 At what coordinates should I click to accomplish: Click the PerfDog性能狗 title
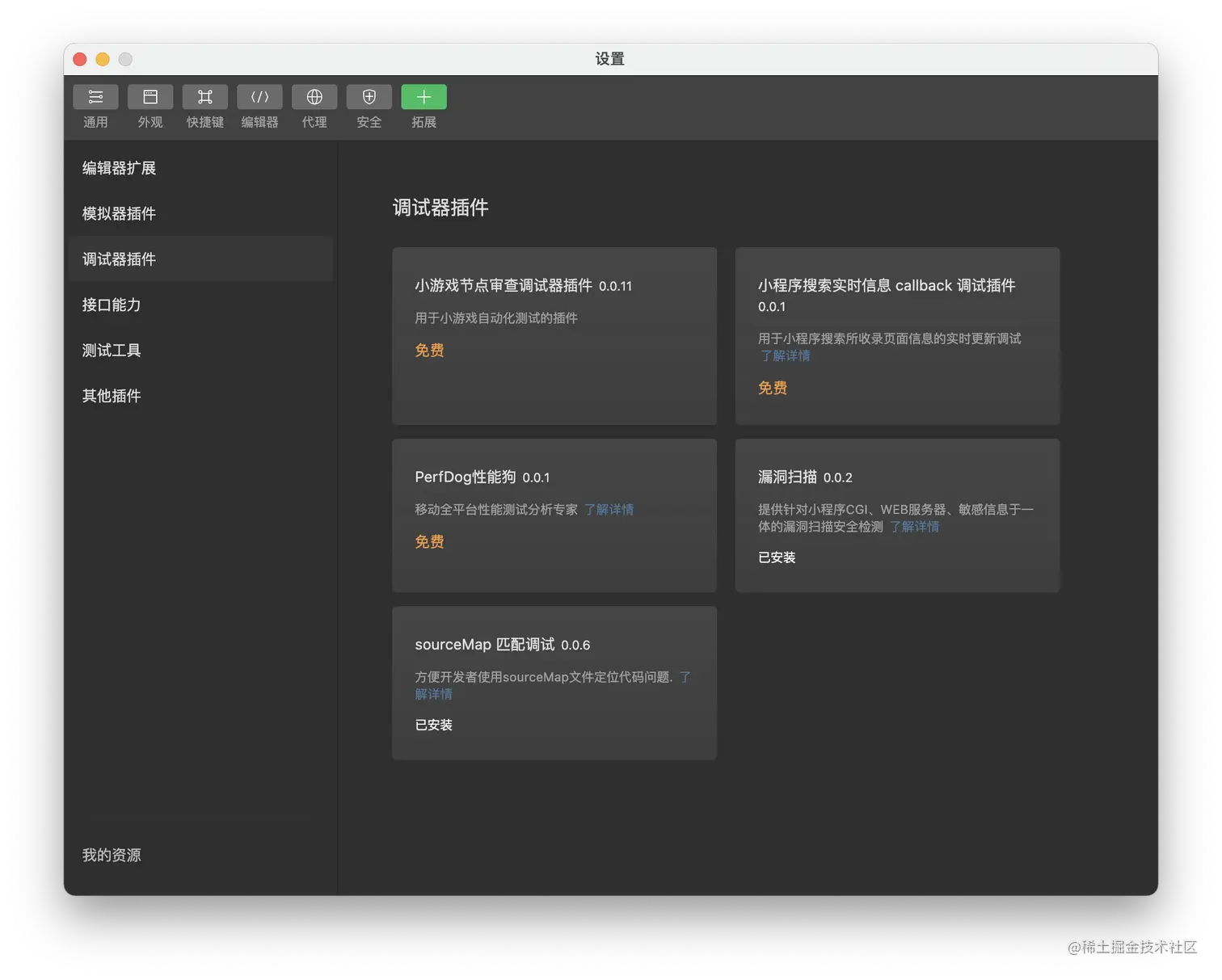point(466,477)
